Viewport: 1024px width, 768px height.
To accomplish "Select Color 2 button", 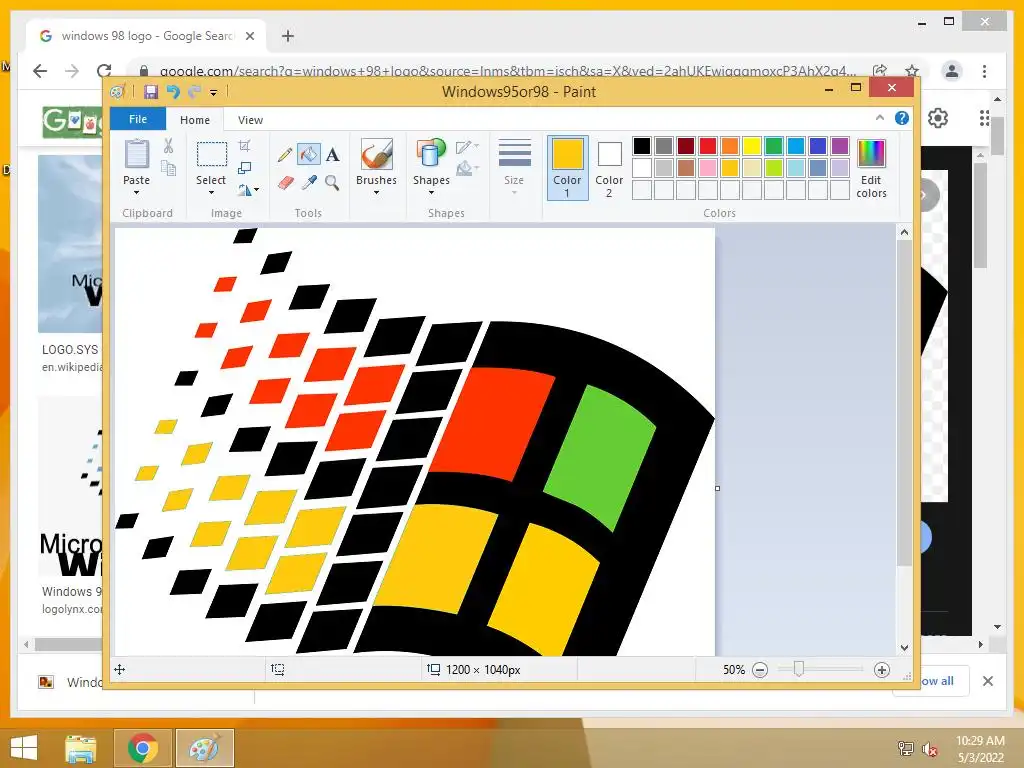I will click(609, 168).
